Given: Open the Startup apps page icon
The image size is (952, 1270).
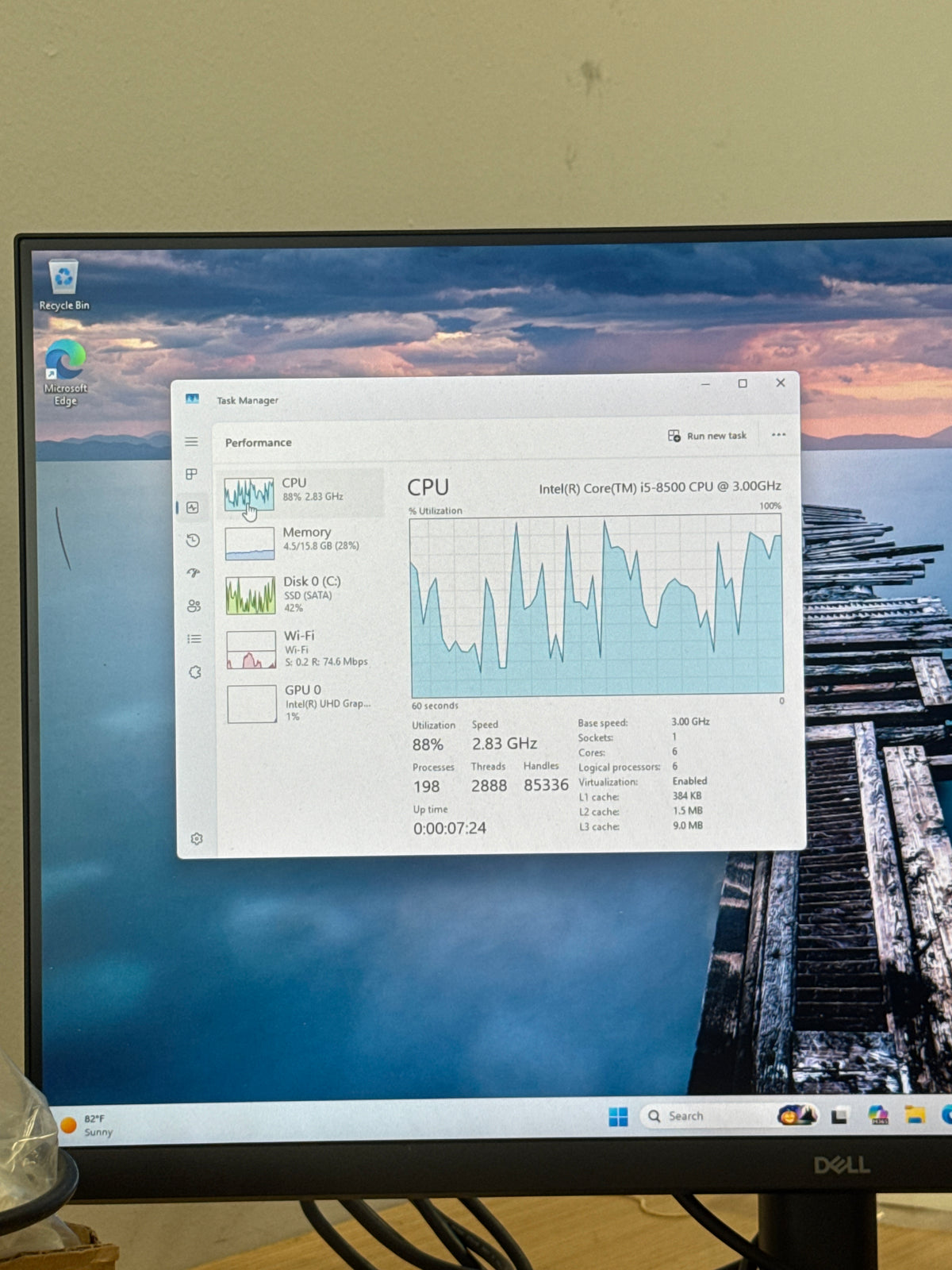Looking at the screenshot, I should tap(193, 573).
